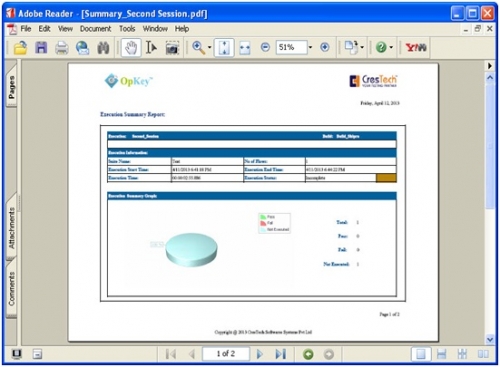Select the Hand tool
Screen dimensions: 500x367
pos(131,48)
